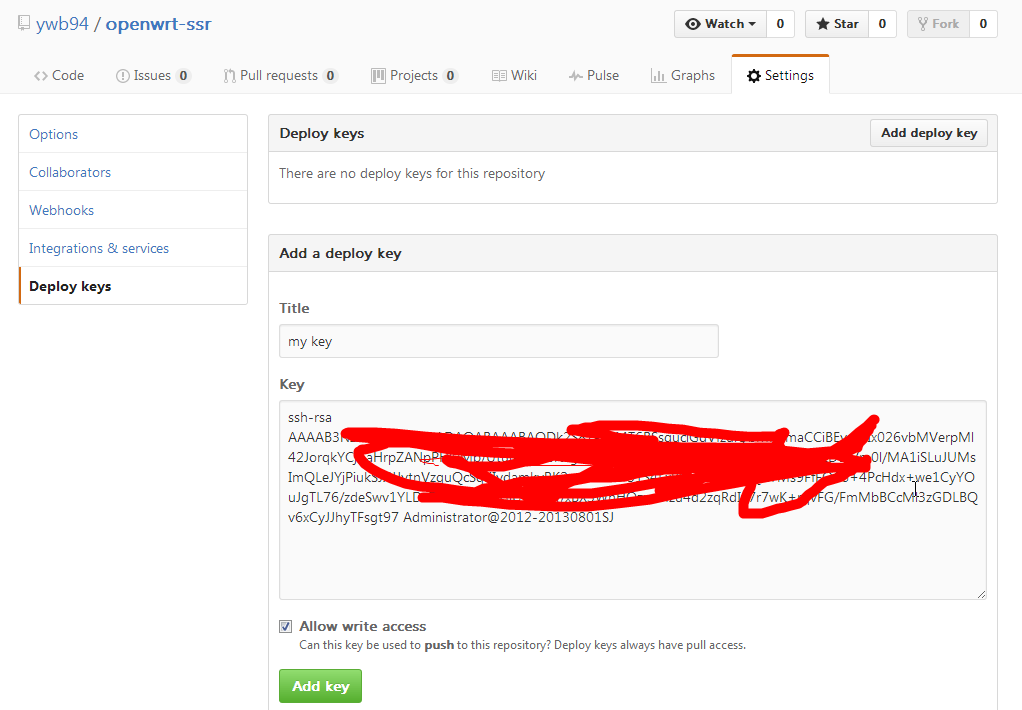Click the Graphs bar chart icon

point(658,76)
